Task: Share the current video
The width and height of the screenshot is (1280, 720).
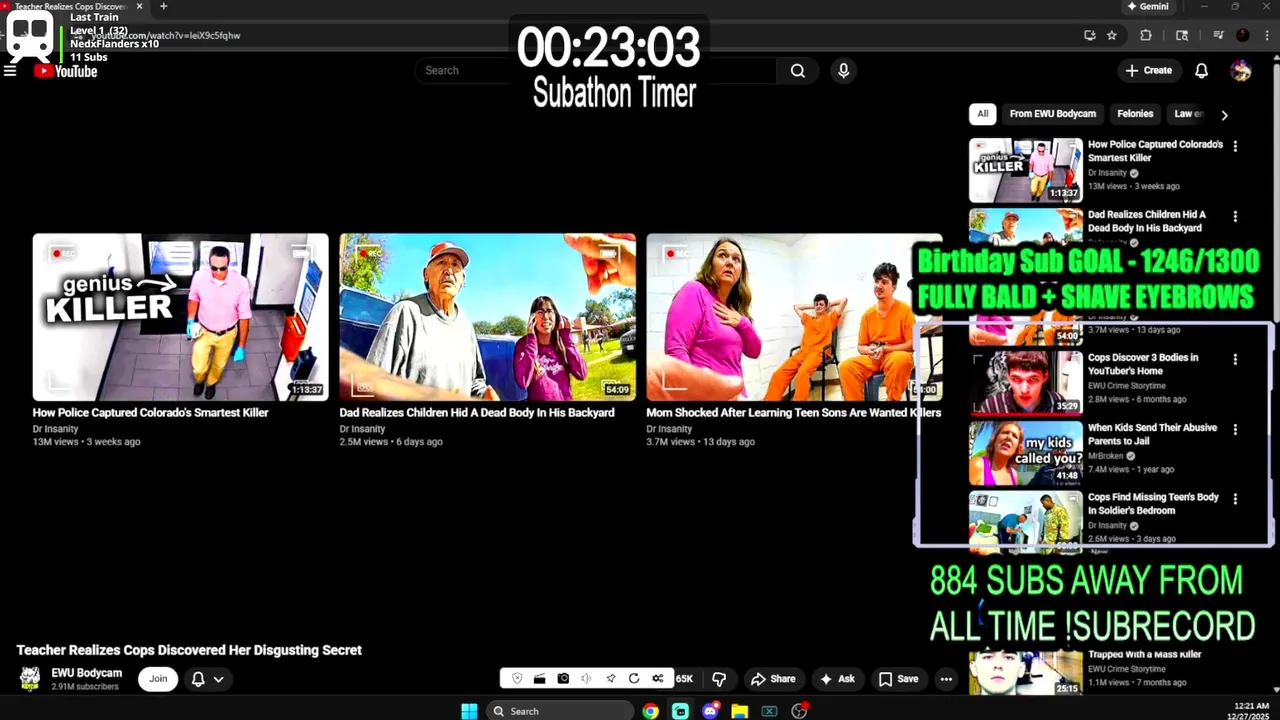Action: tap(773, 679)
